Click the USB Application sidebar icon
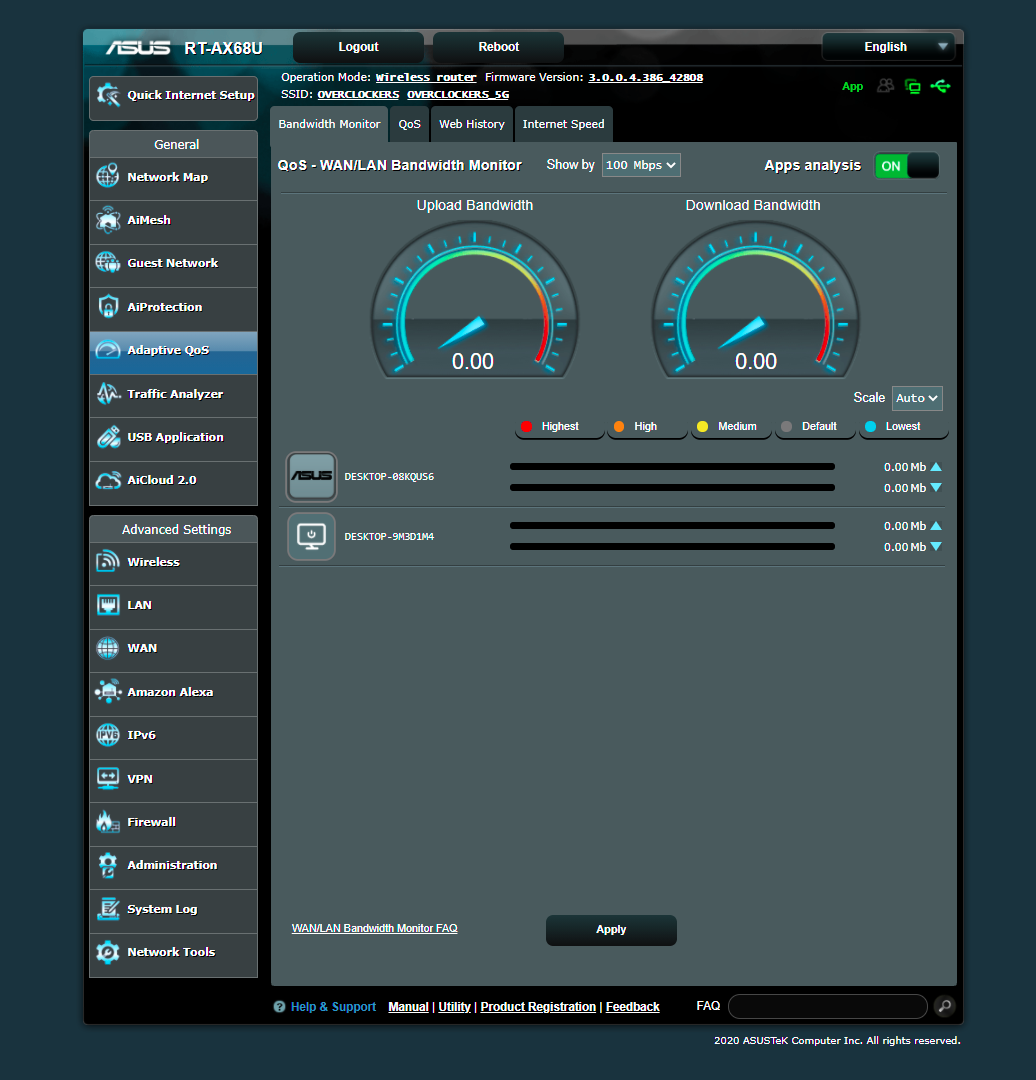The width and height of the screenshot is (1036, 1080). [108, 438]
